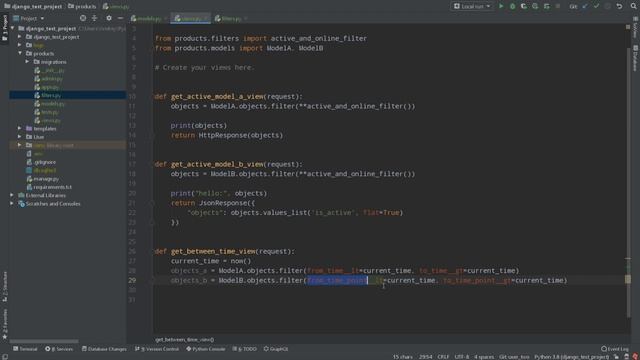Hide the Project tool window
This screenshot has height=360, width=640.
pyautogui.click(x=120, y=18)
